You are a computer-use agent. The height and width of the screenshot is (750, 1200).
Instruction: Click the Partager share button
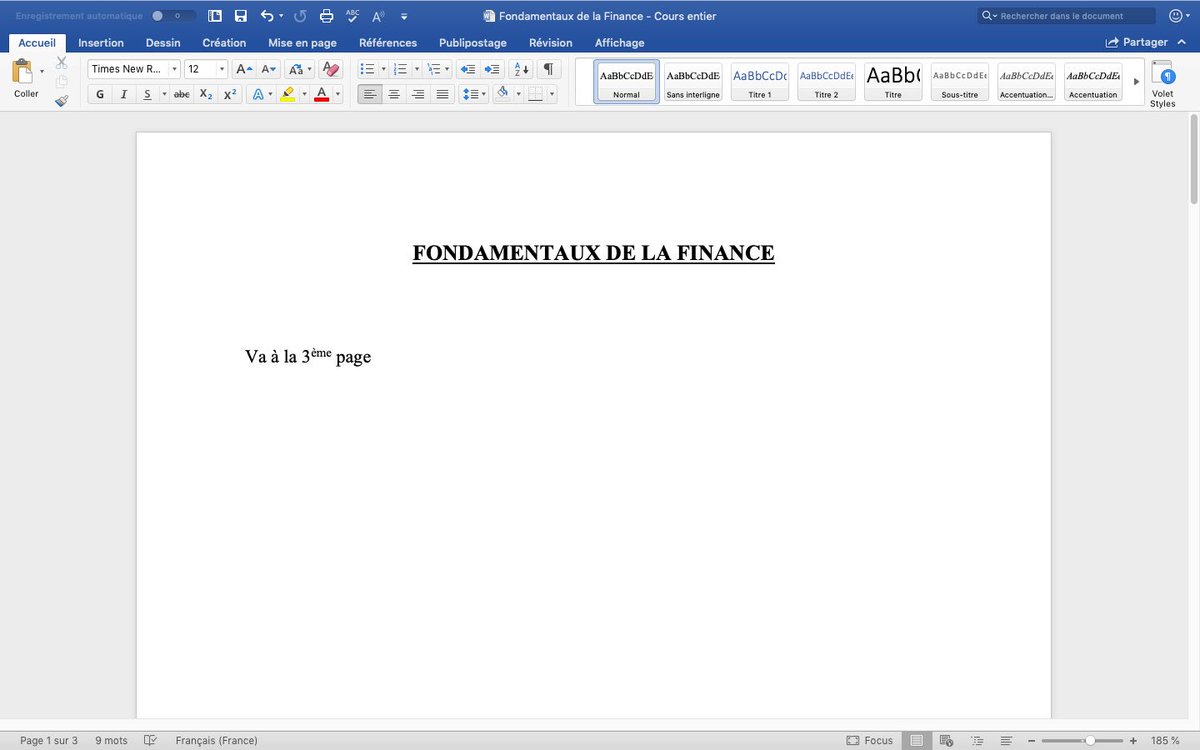tap(1137, 43)
